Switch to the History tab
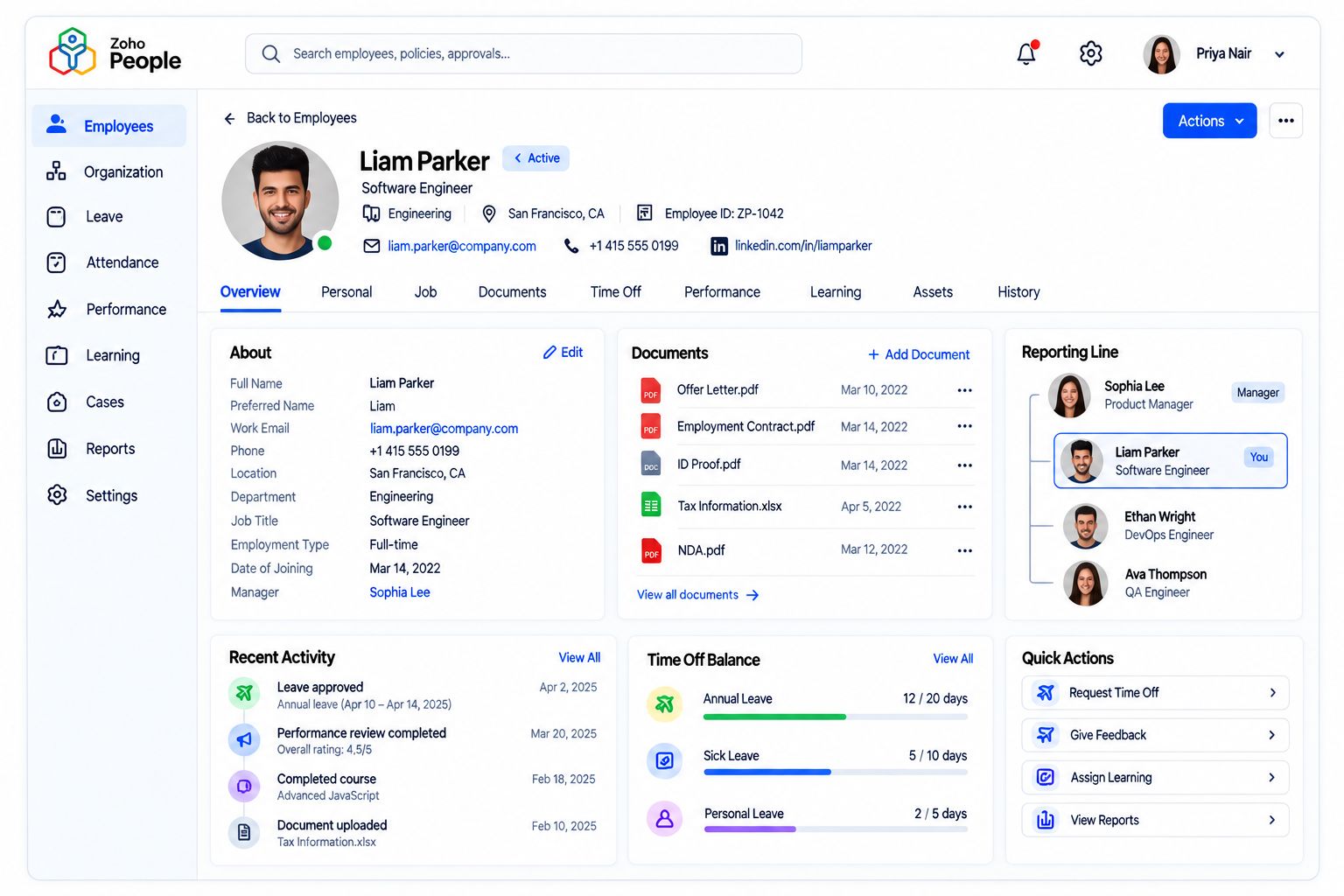Screen dimensions: 1344x896 pos(1018,292)
